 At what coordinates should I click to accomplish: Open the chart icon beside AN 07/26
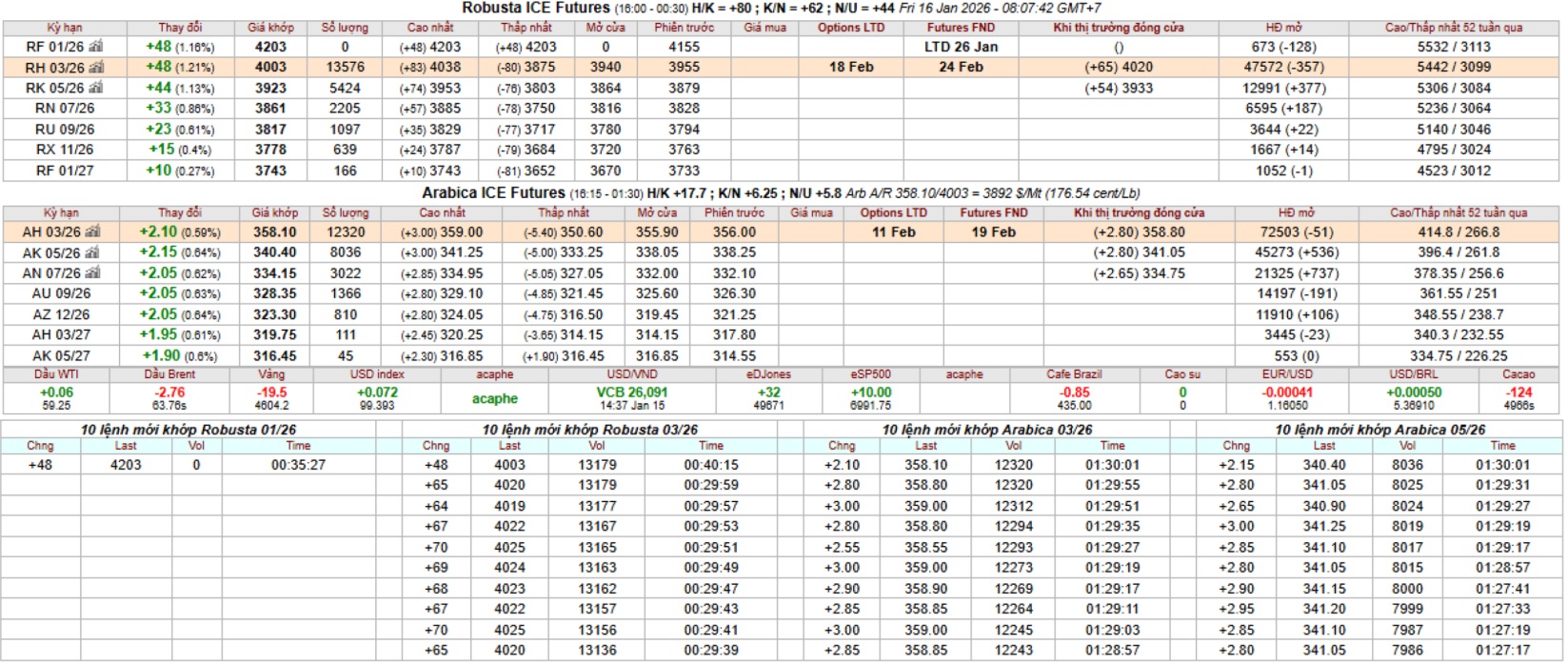[x=92, y=272]
